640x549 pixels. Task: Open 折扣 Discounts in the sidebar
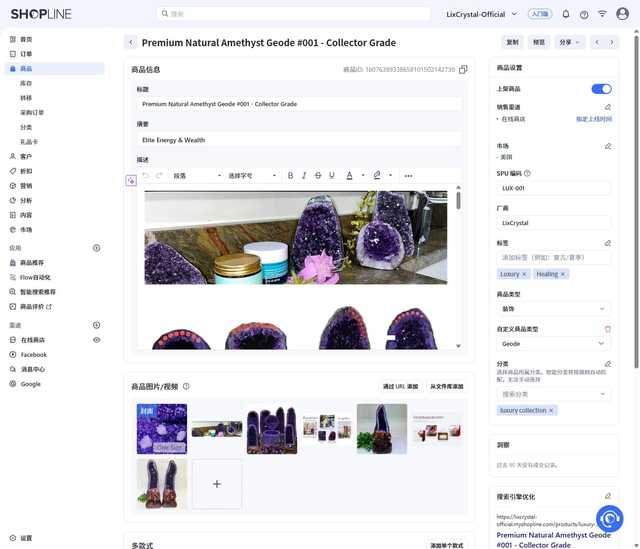[26, 171]
